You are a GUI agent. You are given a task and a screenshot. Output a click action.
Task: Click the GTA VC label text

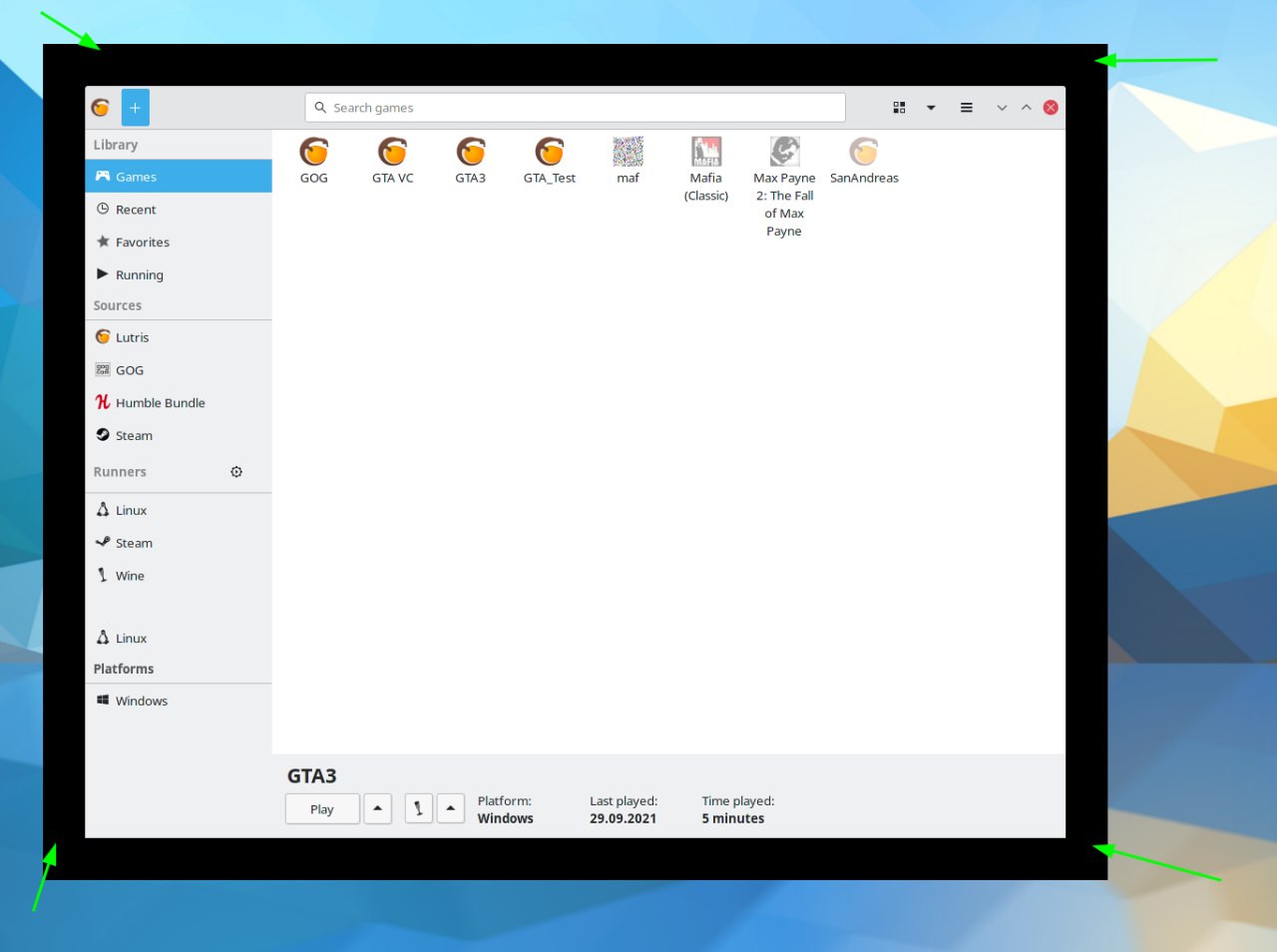(x=393, y=179)
